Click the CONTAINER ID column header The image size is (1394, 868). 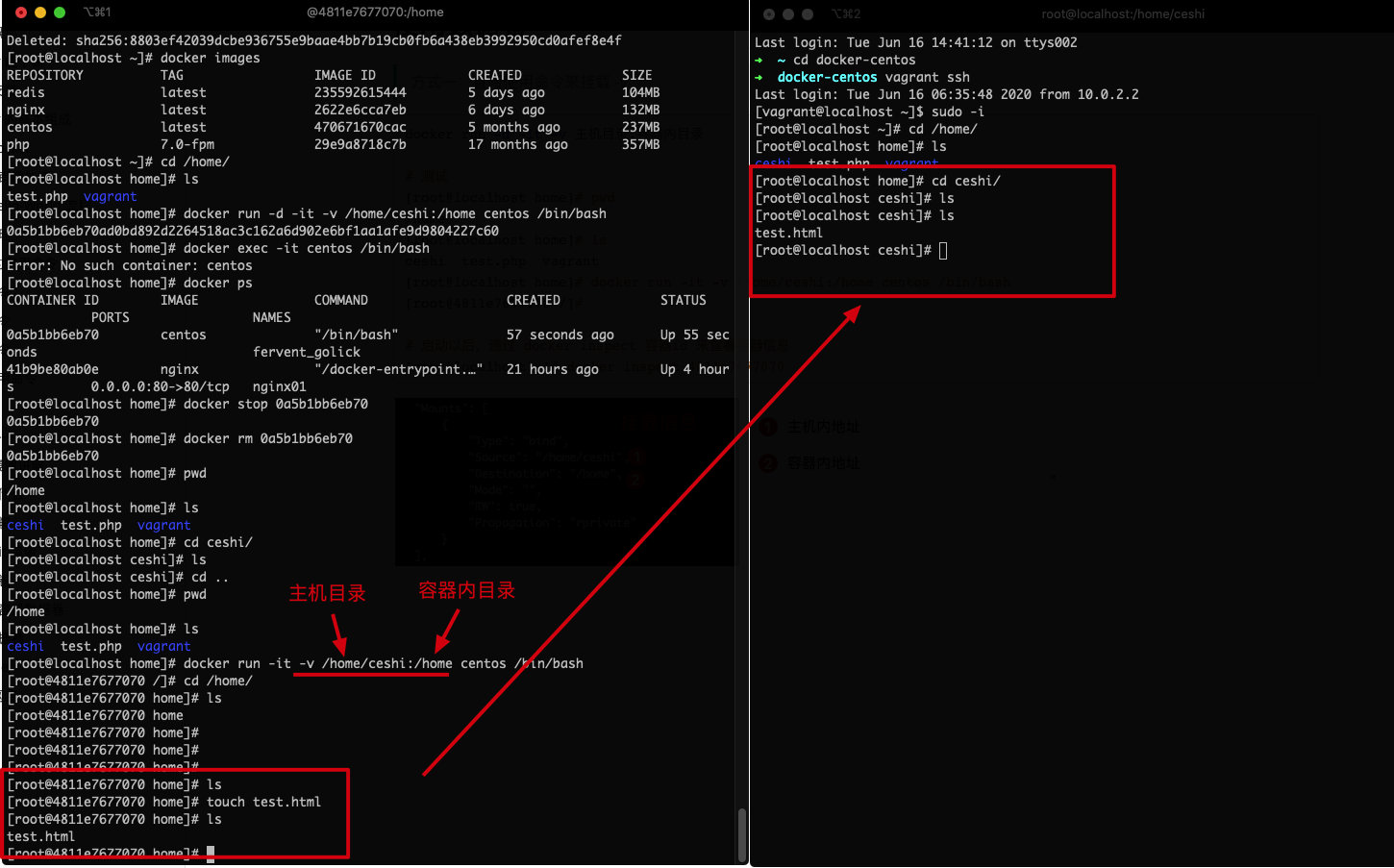53,300
